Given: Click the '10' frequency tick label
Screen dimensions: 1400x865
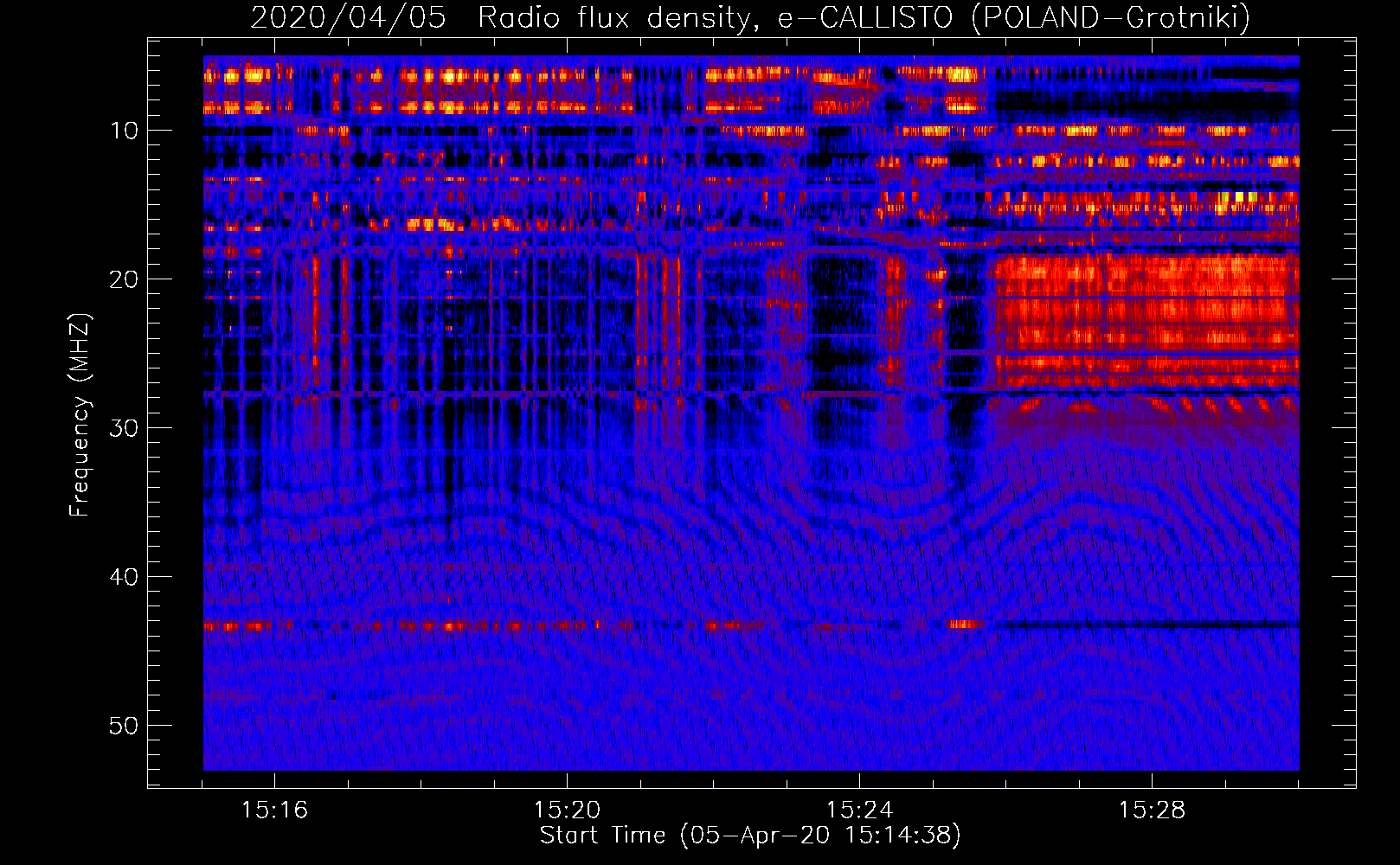Looking at the screenshot, I should coord(124,131).
